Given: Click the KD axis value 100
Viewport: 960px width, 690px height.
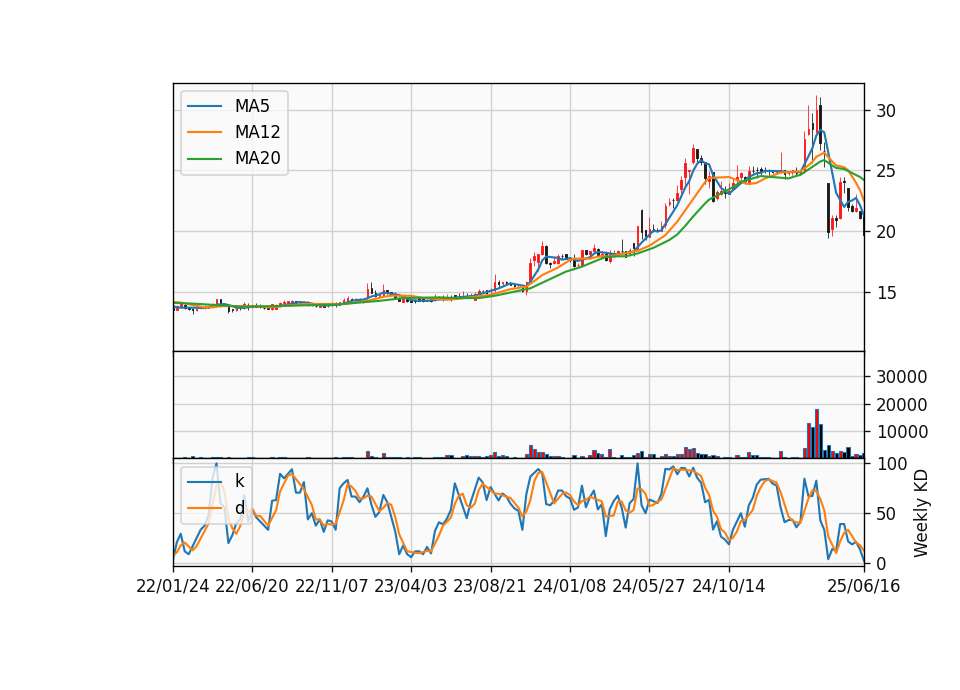Looking at the screenshot, I should coord(891,465).
